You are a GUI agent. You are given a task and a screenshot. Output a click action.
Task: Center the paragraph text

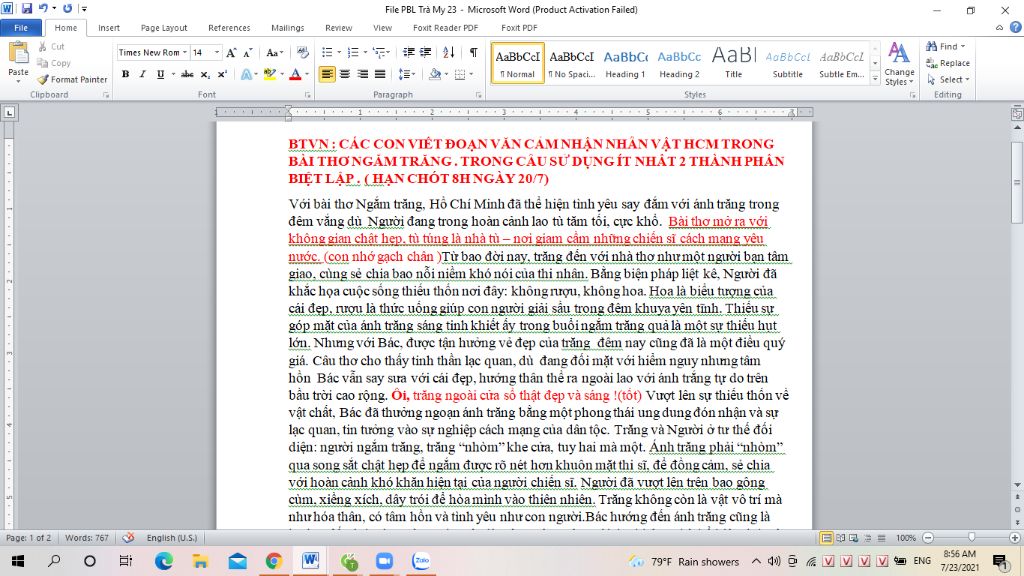coord(345,74)
